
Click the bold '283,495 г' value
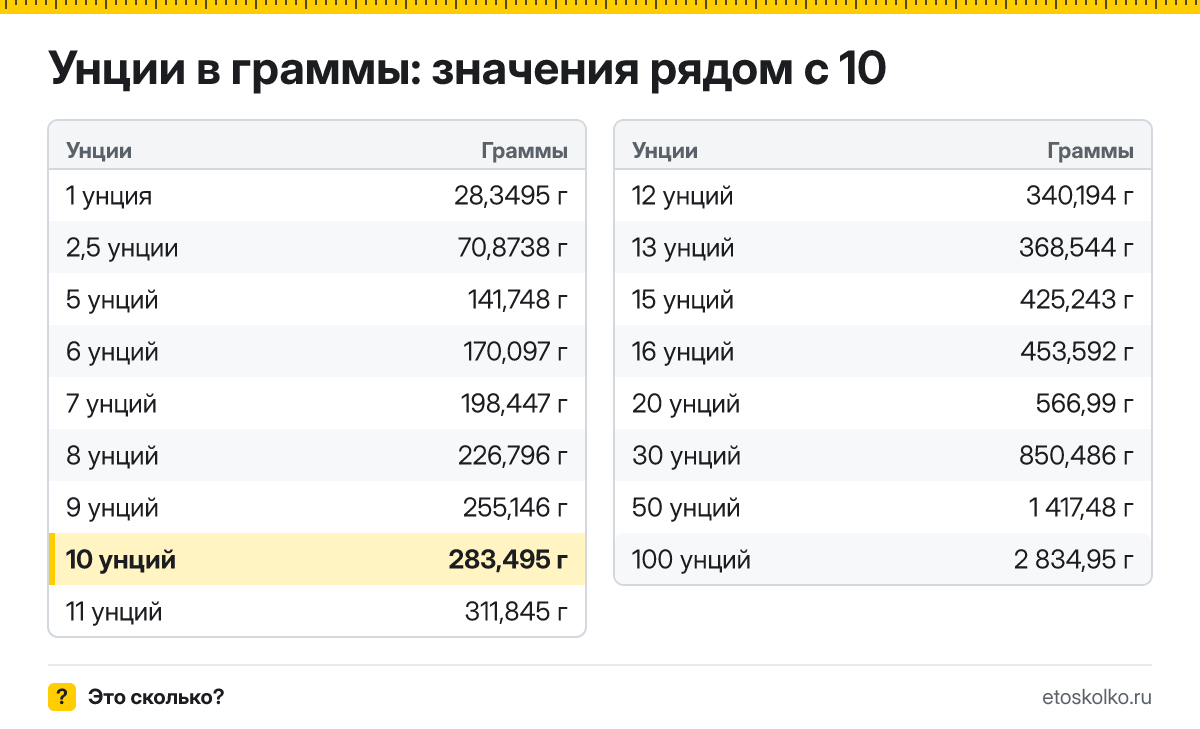click(509, 559)
